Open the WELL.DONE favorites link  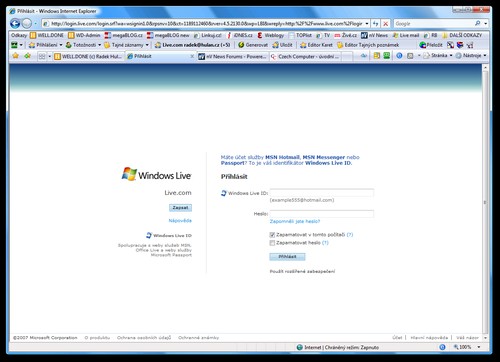(x=47, y=35)
